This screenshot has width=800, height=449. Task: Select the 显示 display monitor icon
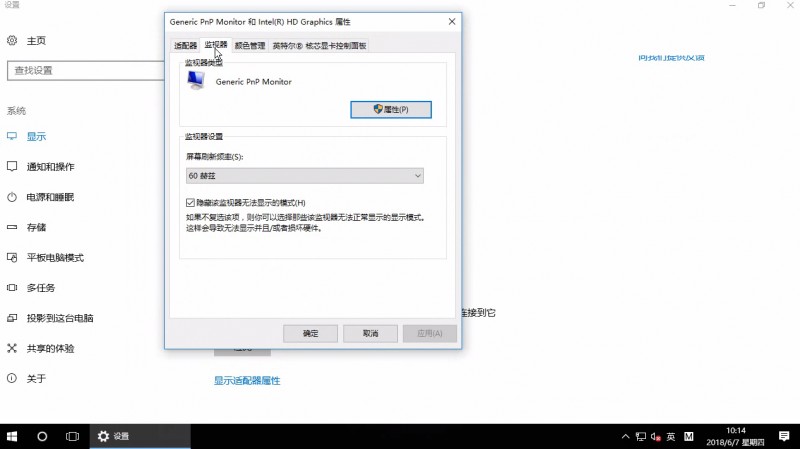tap(12, 136)
